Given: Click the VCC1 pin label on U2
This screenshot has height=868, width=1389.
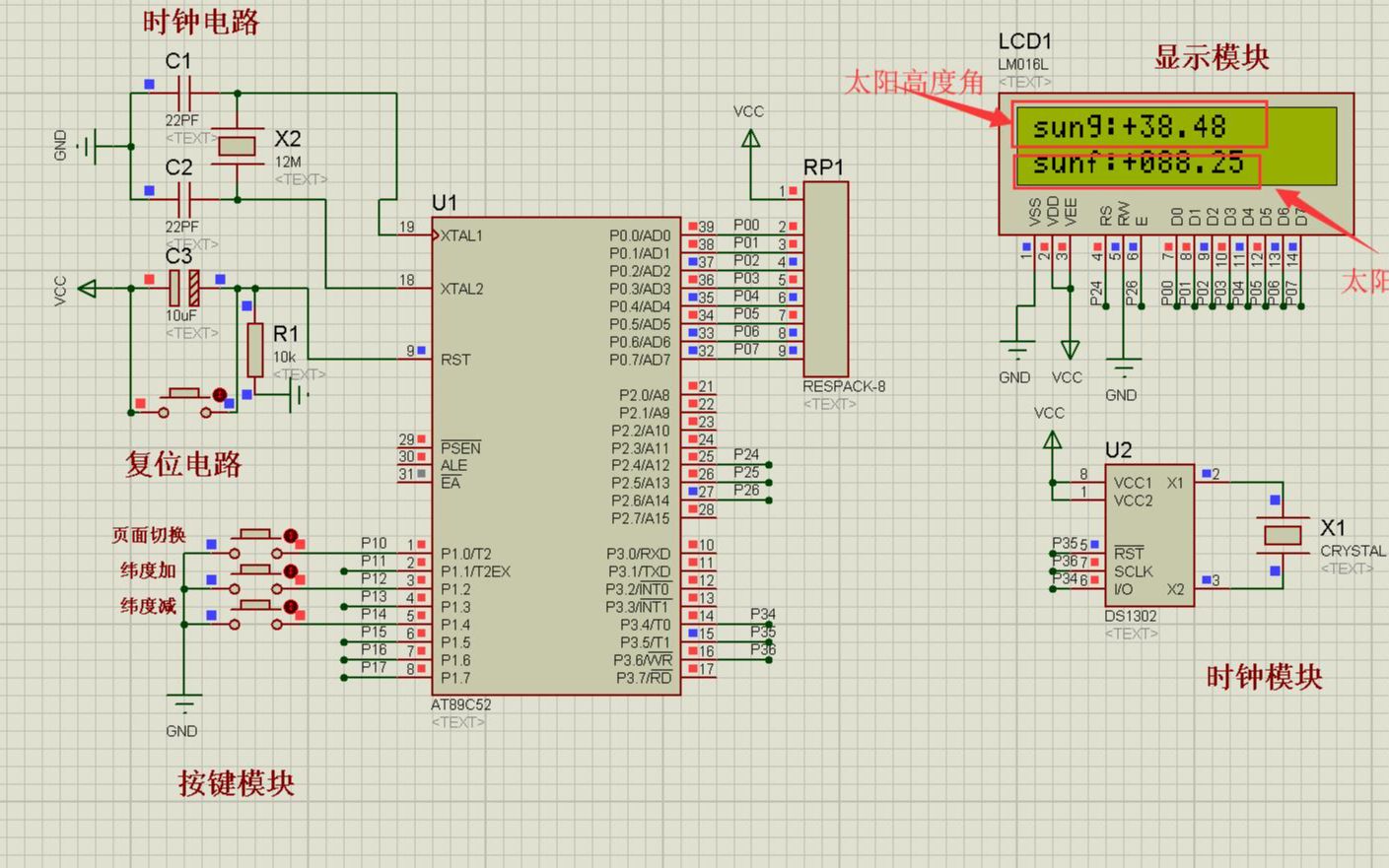Looking at the screenshot, I should [1133, 483].
